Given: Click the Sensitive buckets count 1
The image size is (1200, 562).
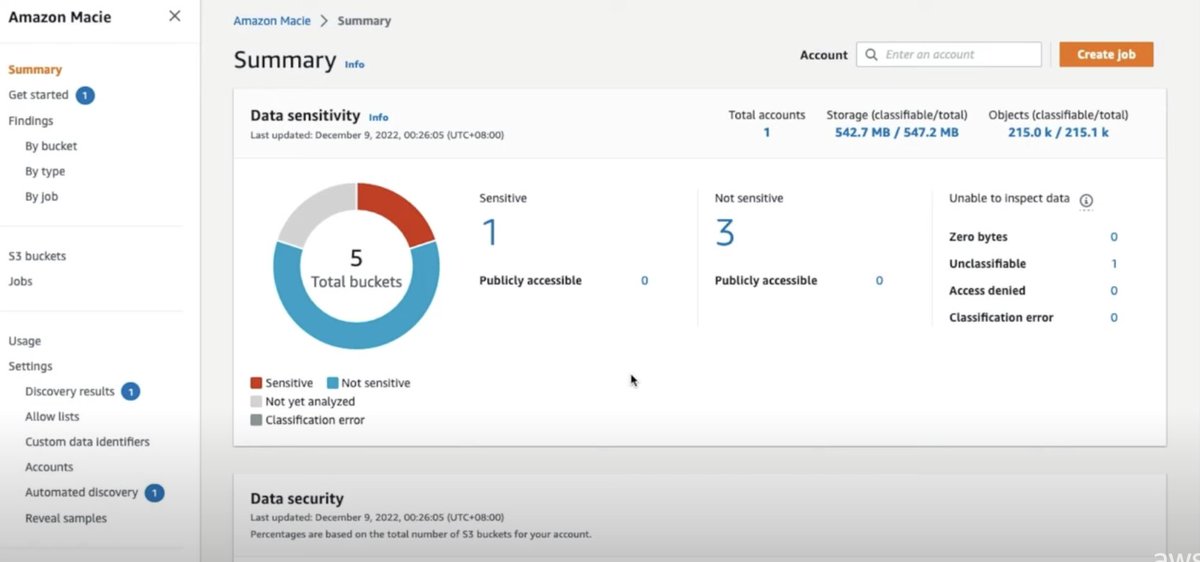Looking at the screenshot, I should point(490,234).
